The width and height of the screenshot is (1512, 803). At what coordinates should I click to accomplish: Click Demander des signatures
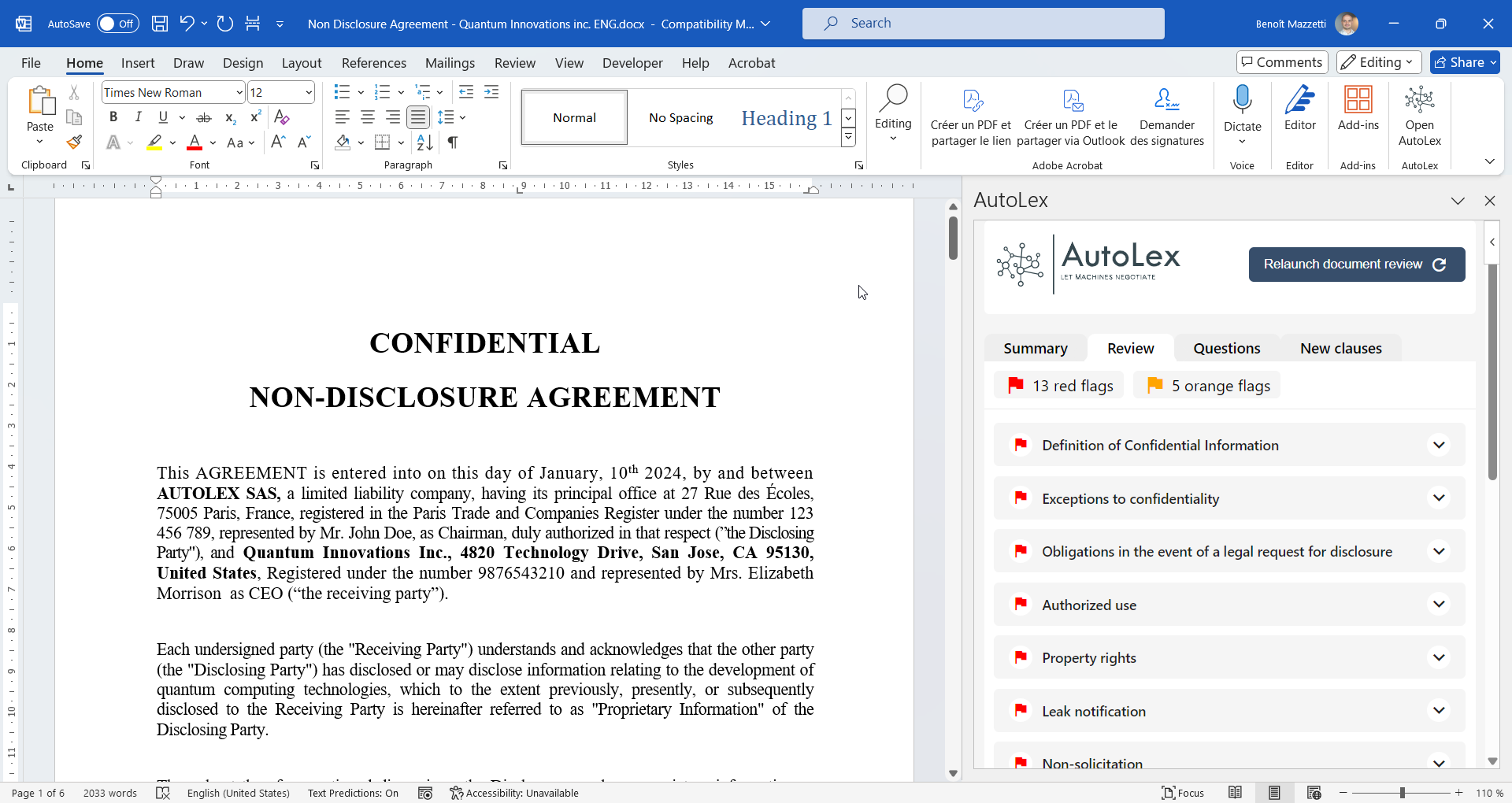[x=1167, y=117]
